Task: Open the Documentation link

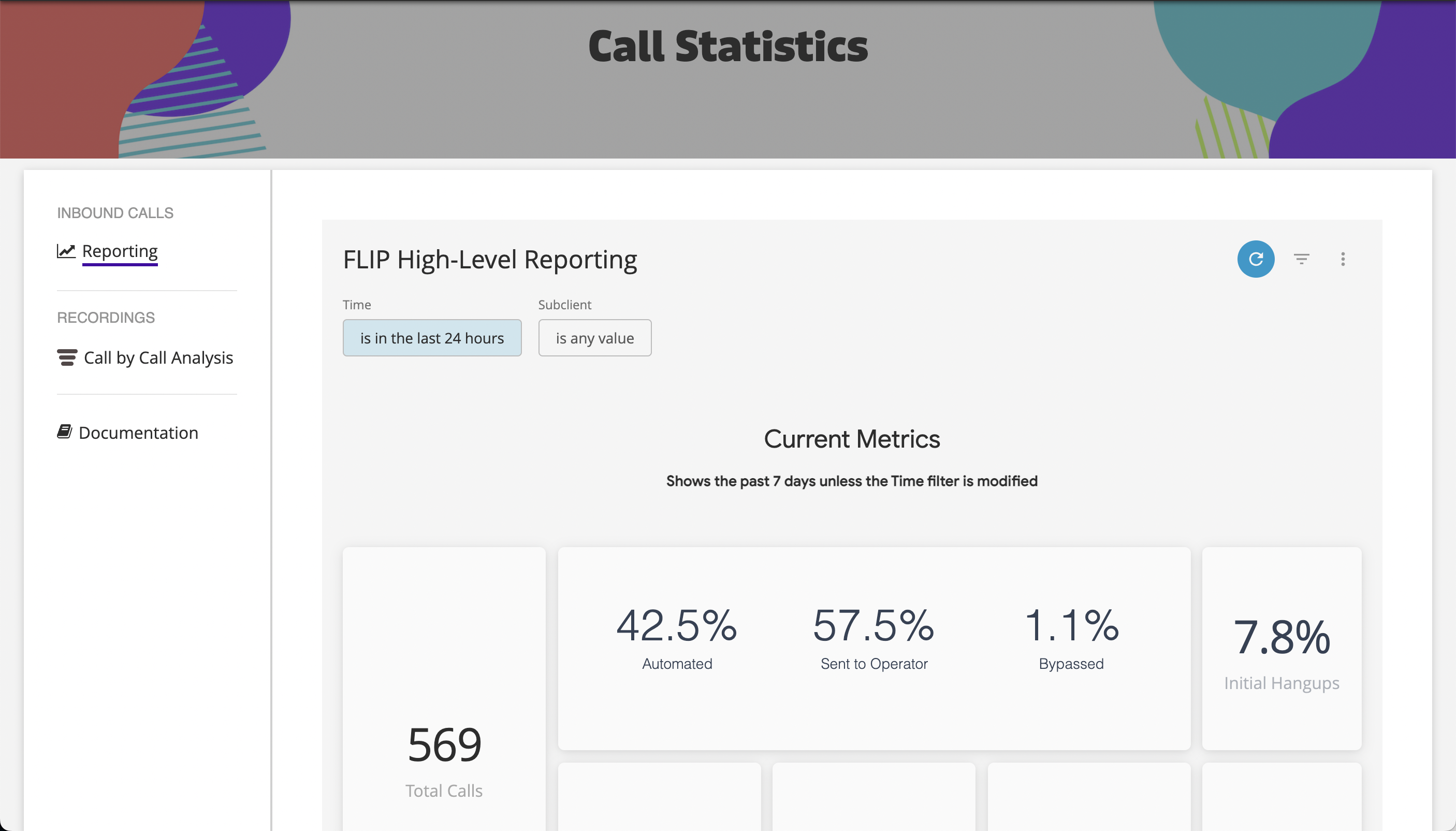Action: tap(138, 433)
